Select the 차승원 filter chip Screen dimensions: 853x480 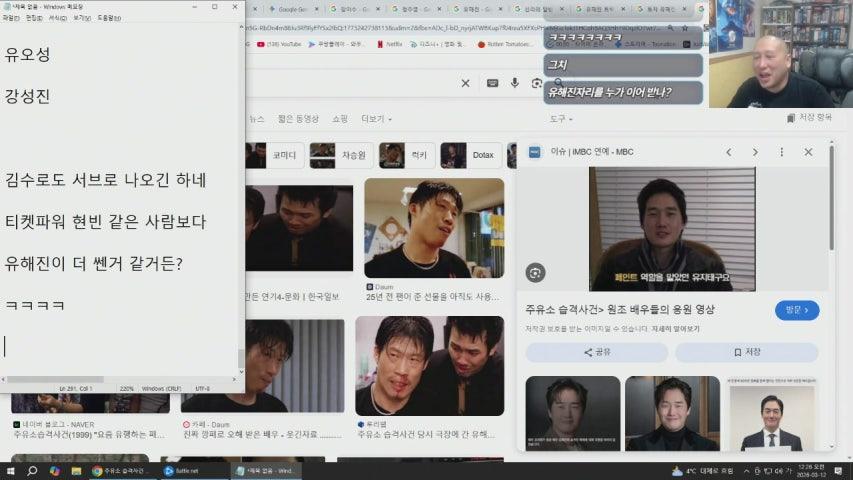pos(340,155)
